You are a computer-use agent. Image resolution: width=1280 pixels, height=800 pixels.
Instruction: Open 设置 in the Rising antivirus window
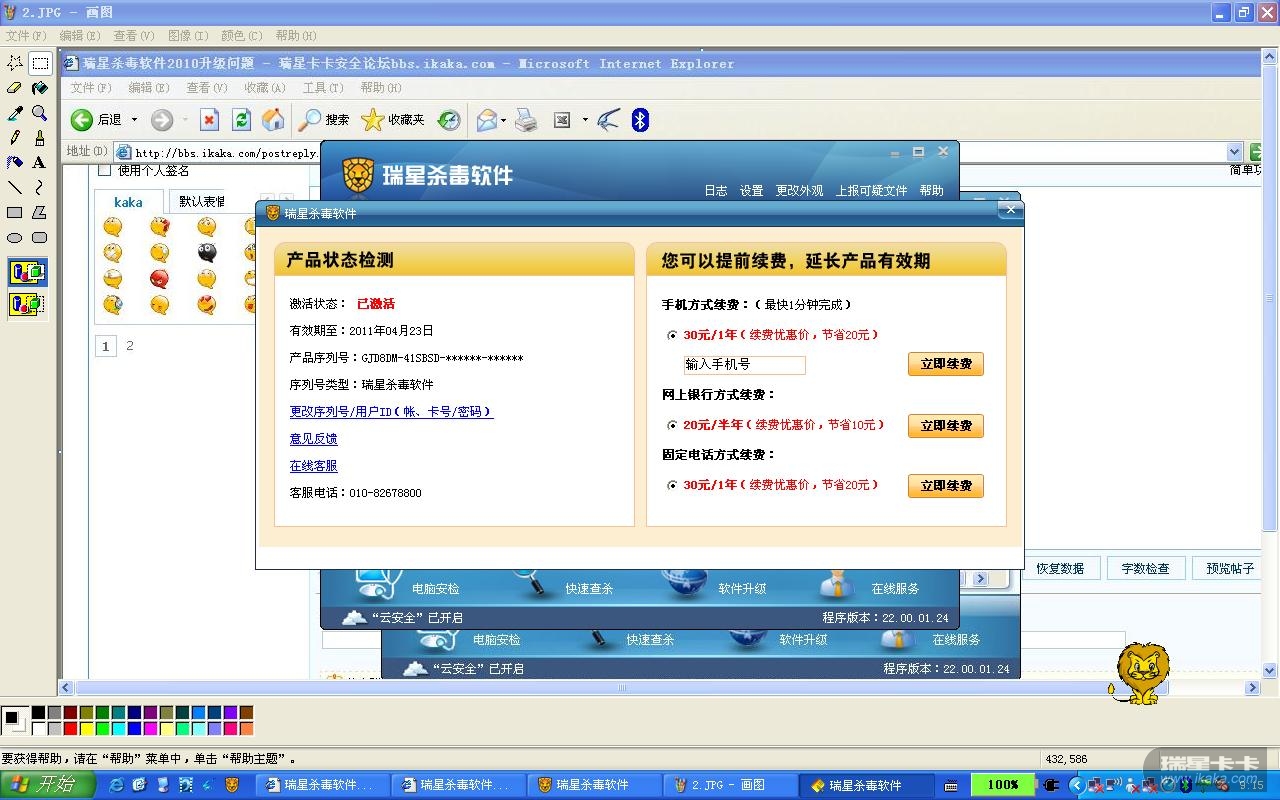(751, 191)
